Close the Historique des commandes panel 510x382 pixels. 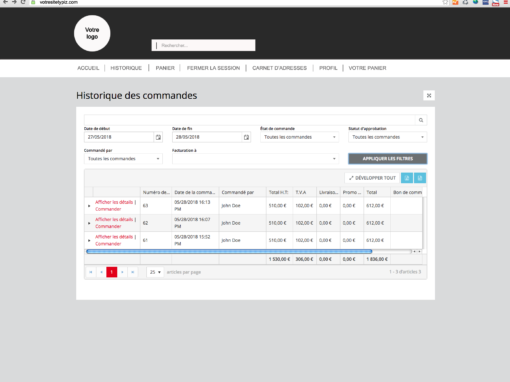pyautogui.click(x=429, y=96)
